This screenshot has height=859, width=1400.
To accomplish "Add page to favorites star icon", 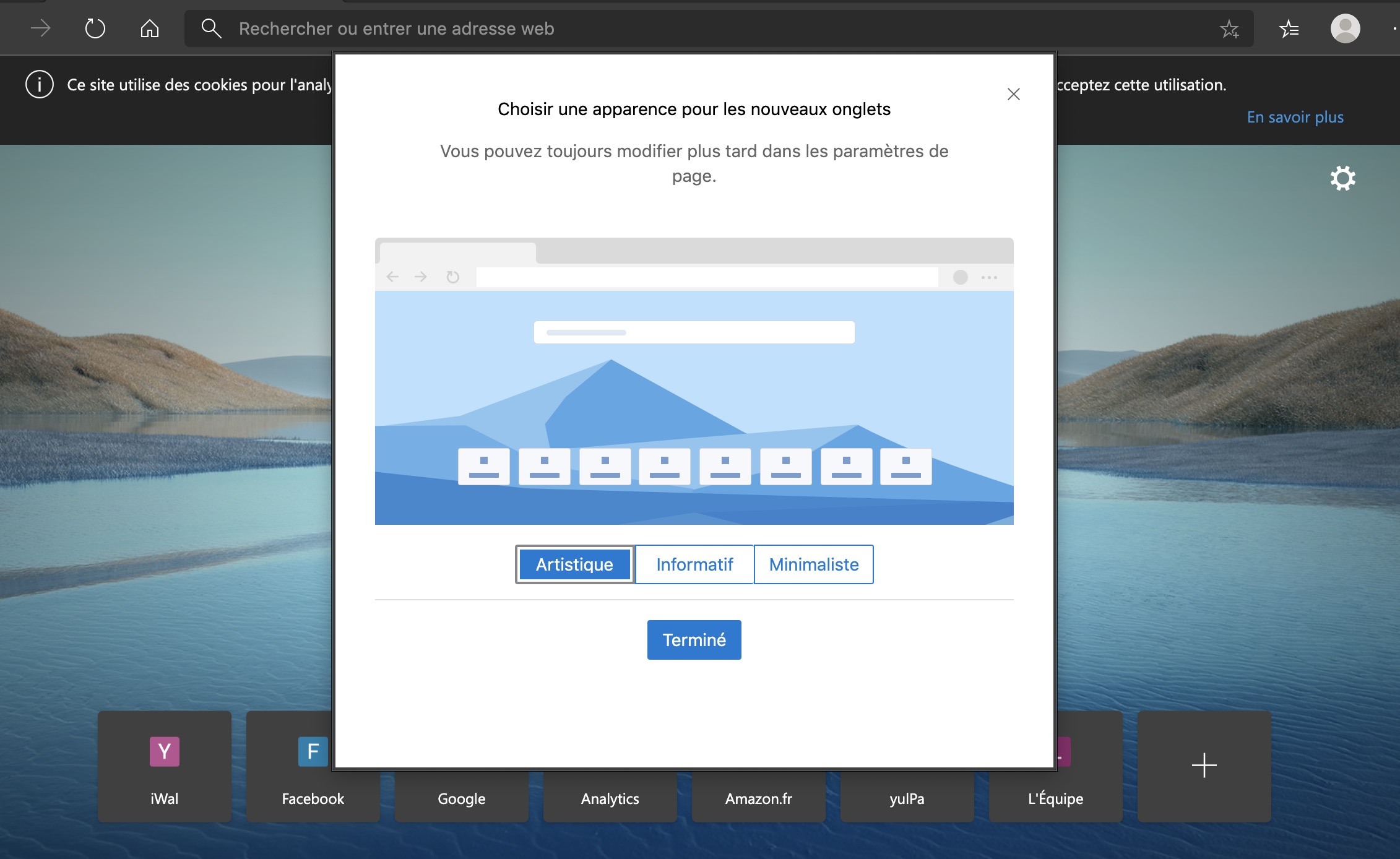I will coord(1229,28).
